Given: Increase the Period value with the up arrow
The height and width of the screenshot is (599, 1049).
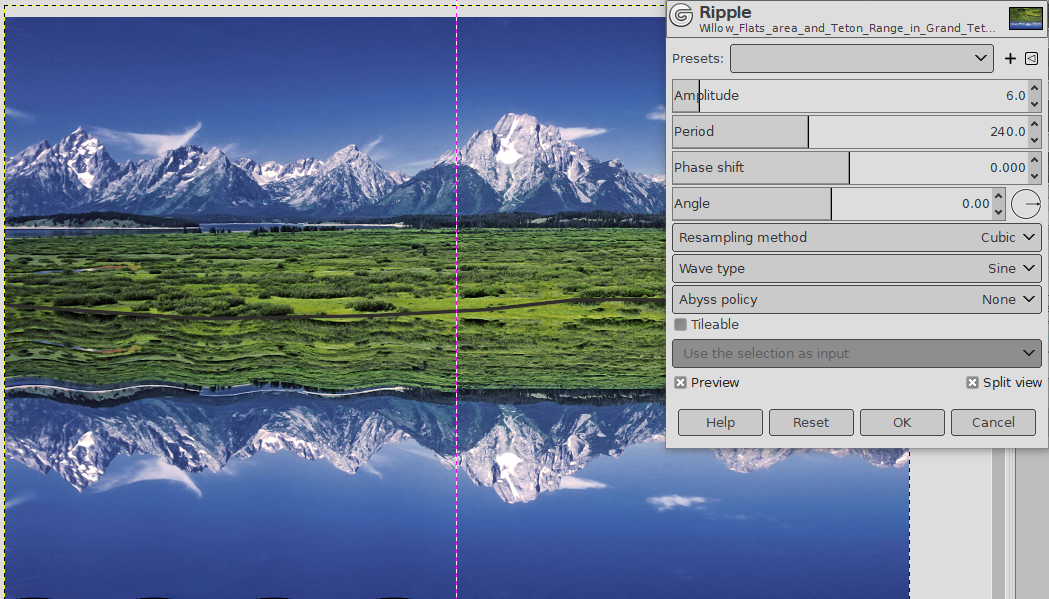Looking at the screenshot, I should [1035, 124].
